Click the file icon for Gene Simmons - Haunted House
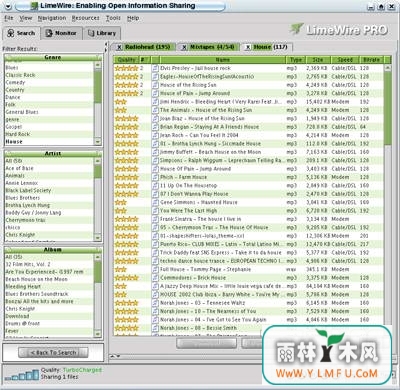The image size is (400, 390). click(x=155, y=202)
